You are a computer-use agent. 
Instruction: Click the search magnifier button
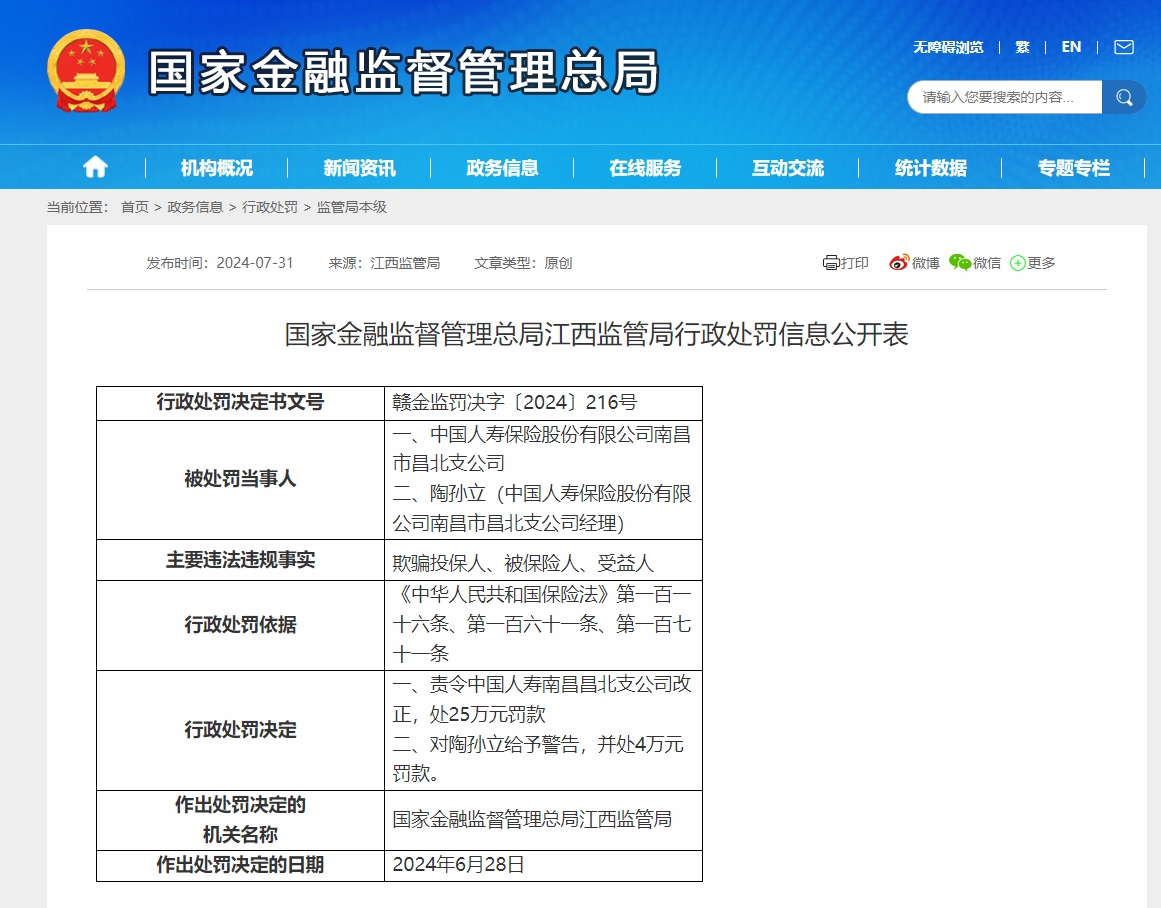pyautogui.click(x=1123, y=97)
